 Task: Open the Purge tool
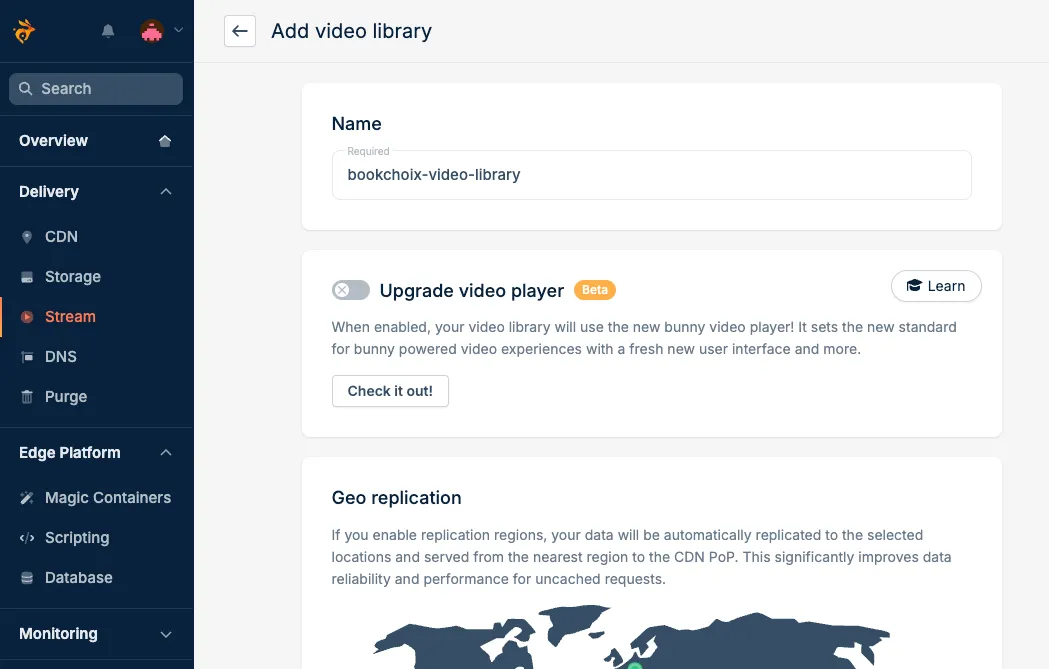pos(66,396)
